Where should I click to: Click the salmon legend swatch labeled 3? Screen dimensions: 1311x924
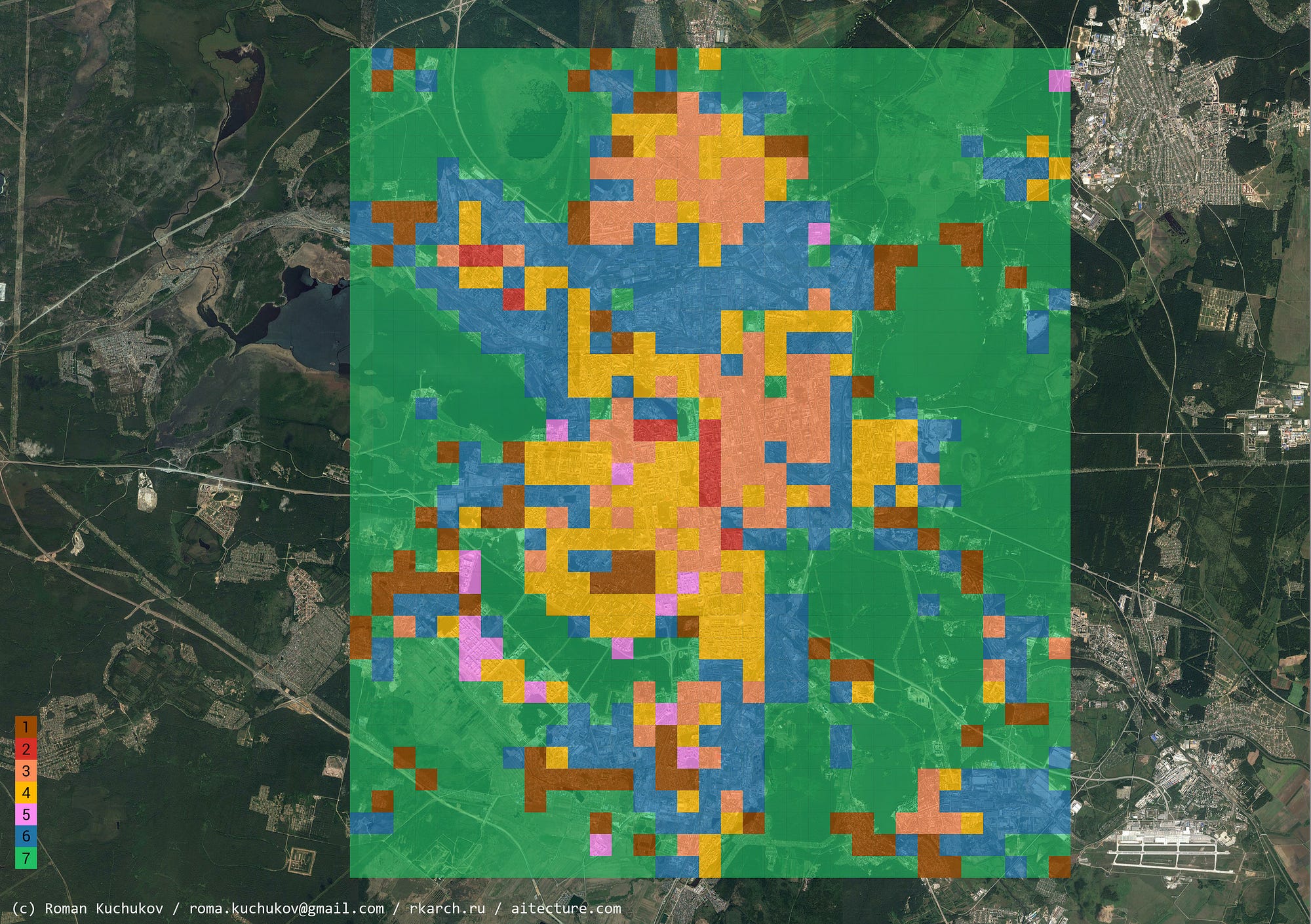(x=26, y=771)
